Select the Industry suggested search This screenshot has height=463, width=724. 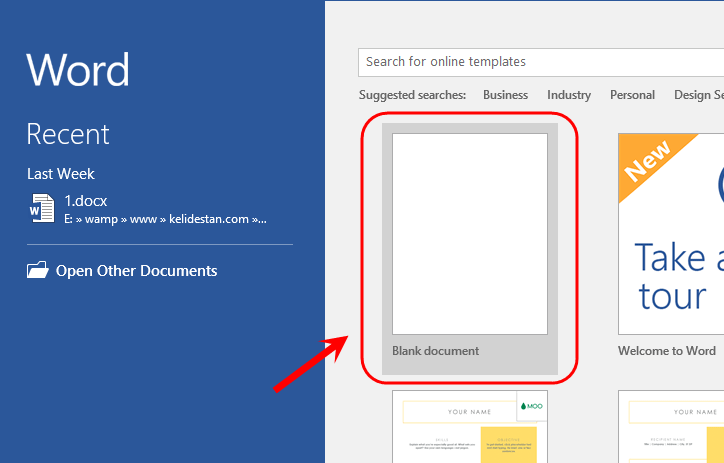click(569, 95)
